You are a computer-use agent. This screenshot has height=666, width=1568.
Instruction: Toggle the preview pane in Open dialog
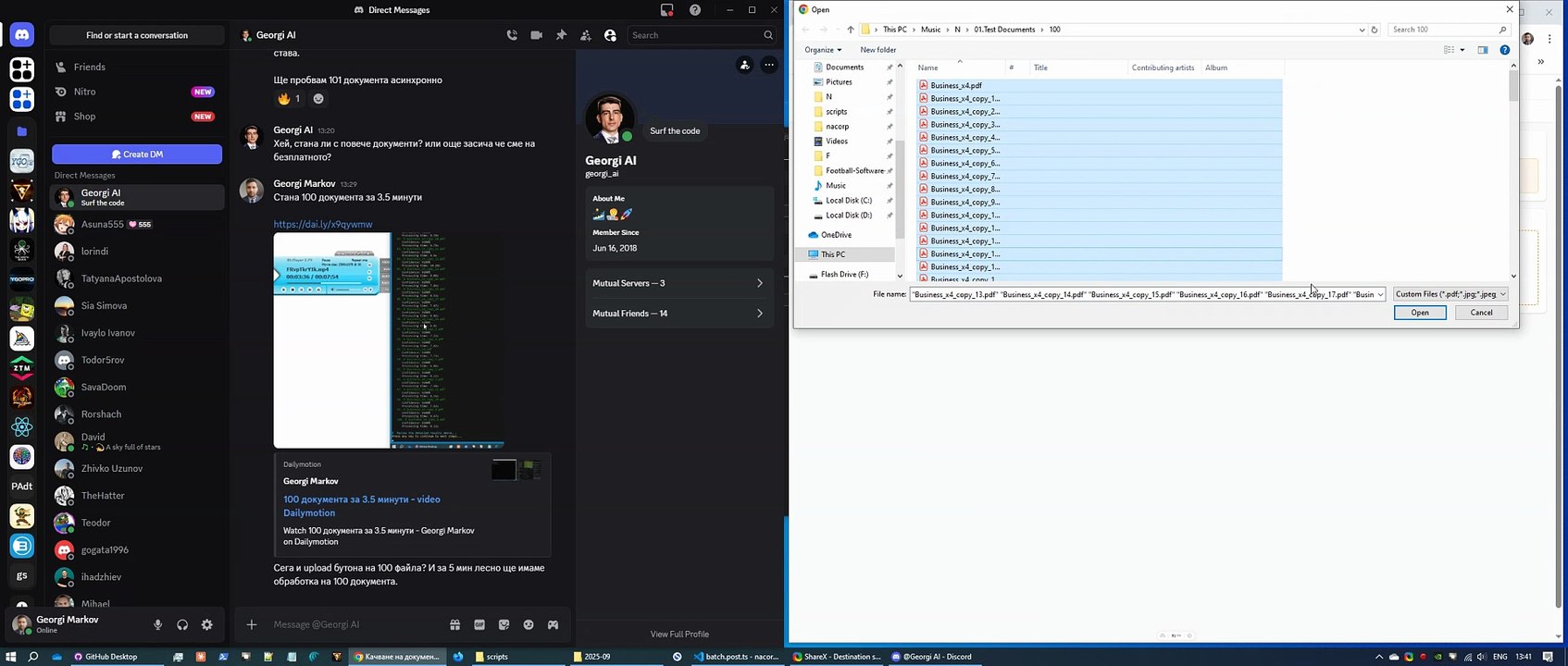pyautogui.click(x=1483, y=50)
